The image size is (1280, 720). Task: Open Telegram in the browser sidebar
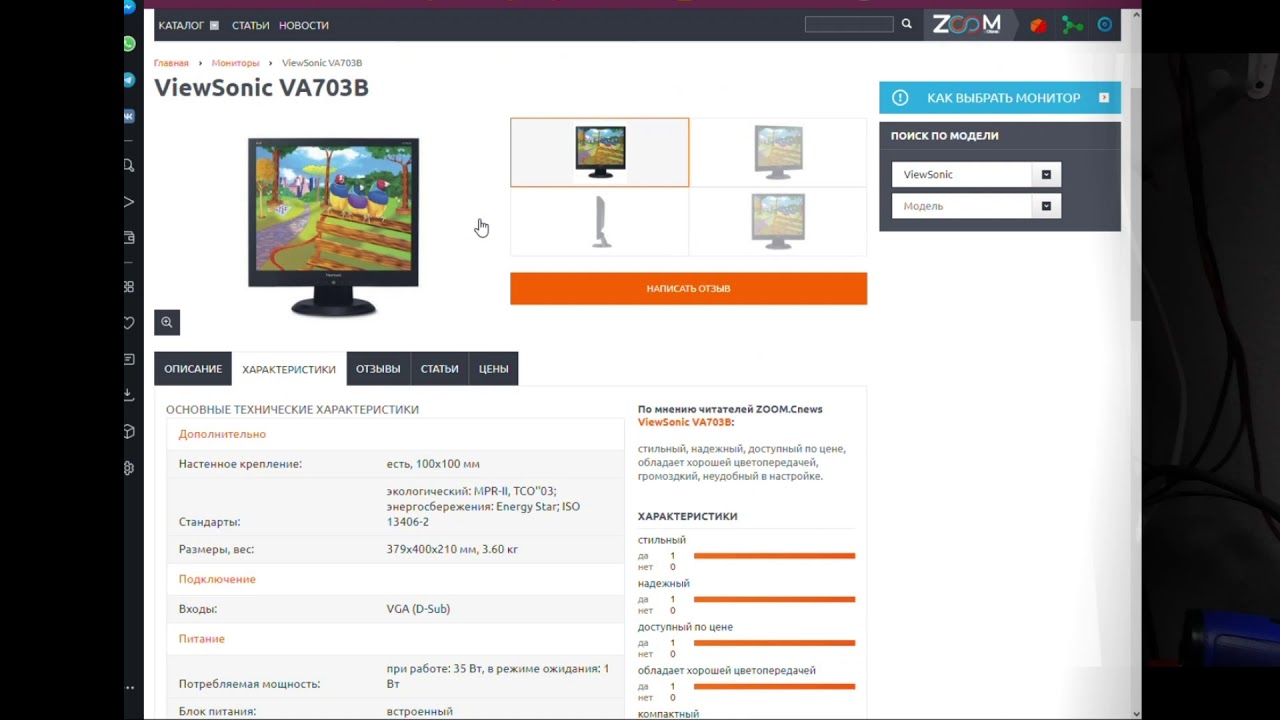[x=130, y=80]
